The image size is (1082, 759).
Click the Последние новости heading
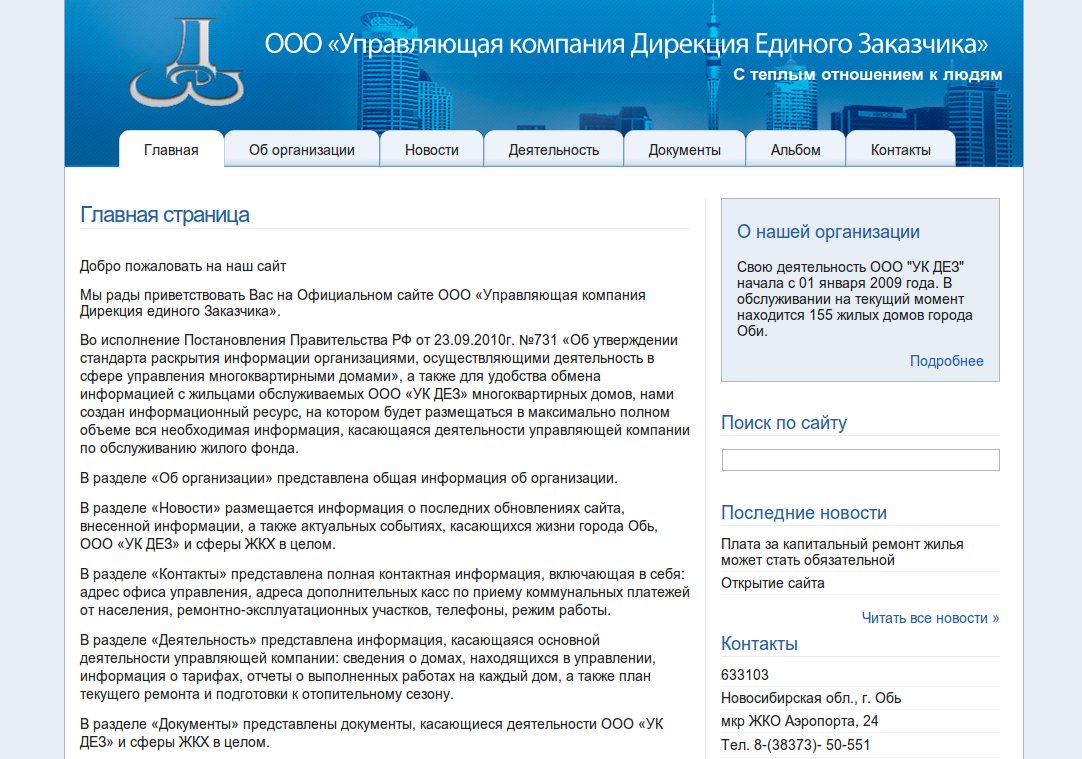[x=804, y=513]
